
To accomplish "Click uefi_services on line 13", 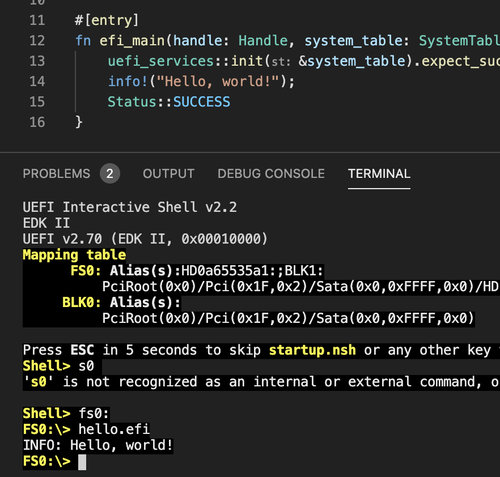I will click(x=161, y=61).
